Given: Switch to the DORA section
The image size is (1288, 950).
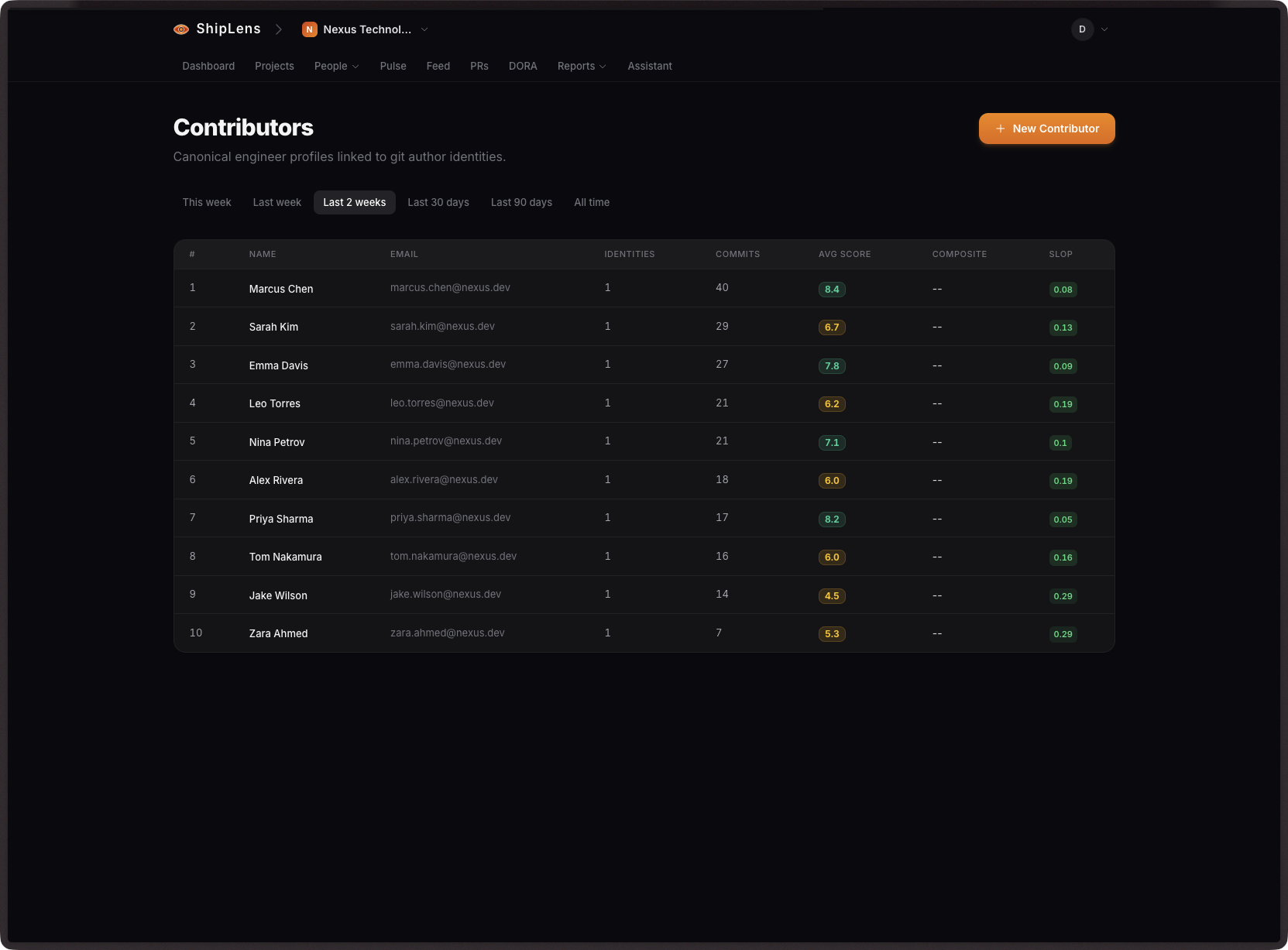Looking at the screenshot, I should pos(523,66).
